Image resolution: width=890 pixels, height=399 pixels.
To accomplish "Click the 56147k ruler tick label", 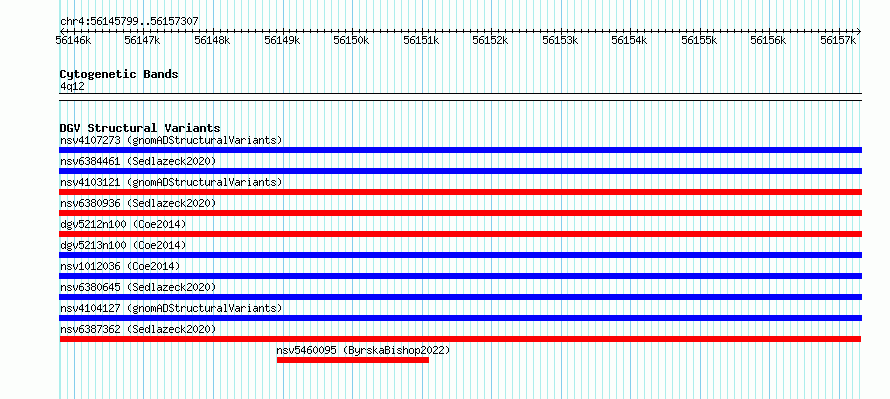I will tap(142, 40).
